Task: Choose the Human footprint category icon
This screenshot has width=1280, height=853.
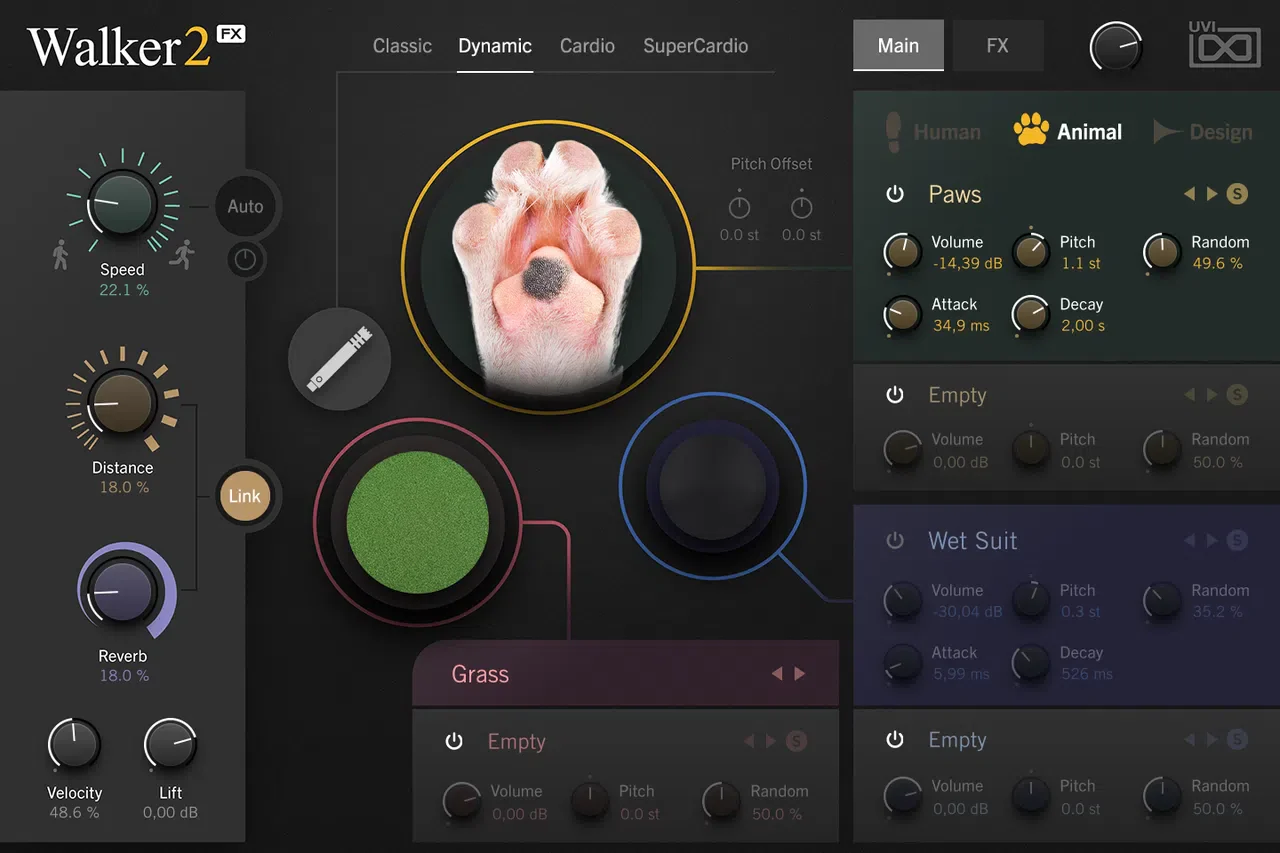Action: pyautogui.click(x=894, y=131)
